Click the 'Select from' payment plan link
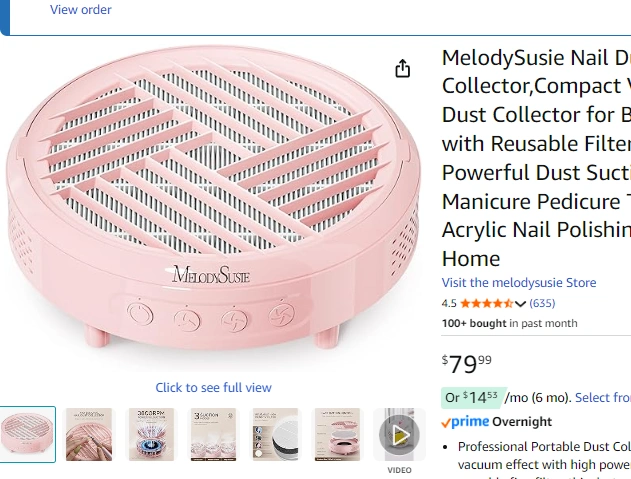Viewport: 631px width, 479px height. tap(602, 397)
